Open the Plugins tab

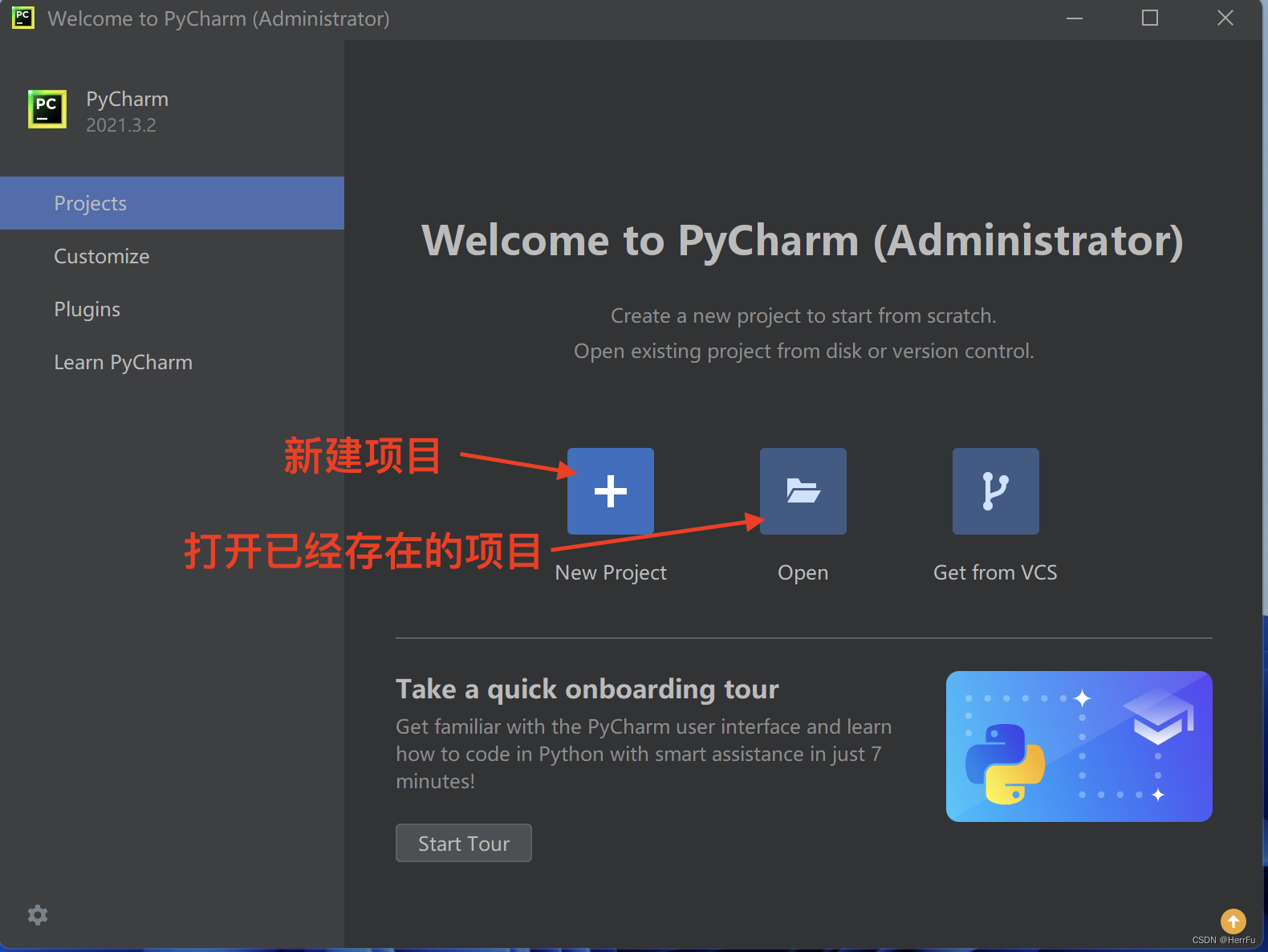(172, 309)
